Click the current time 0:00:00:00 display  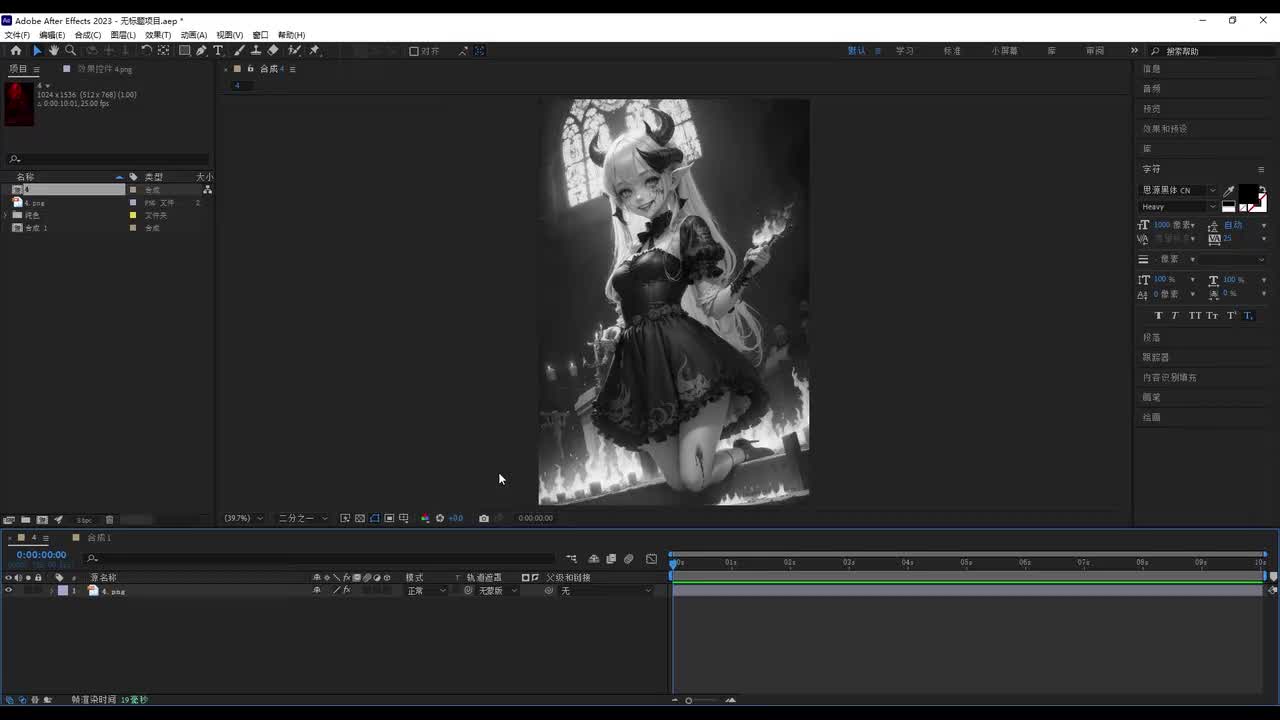pyautogui.click(x=41, y=555)
